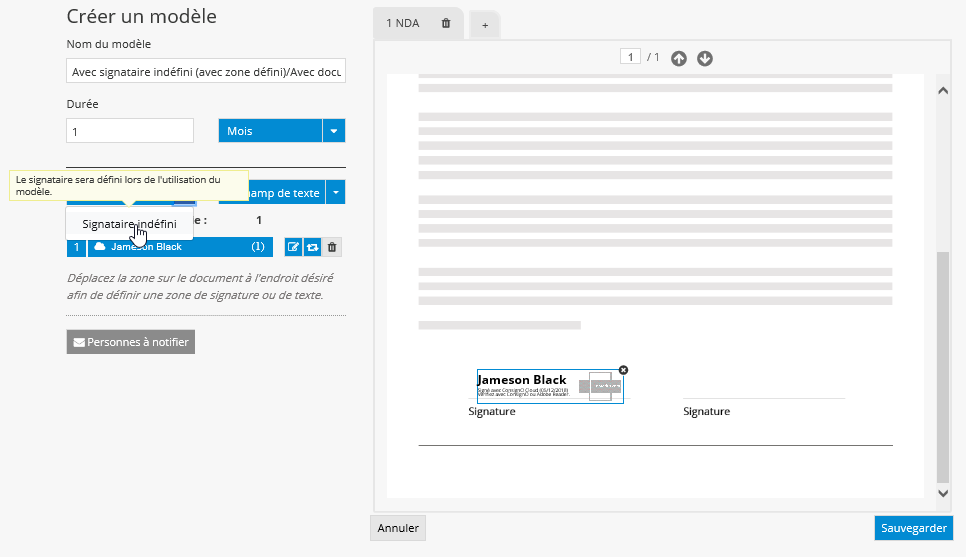966x557 pixels.
Task: Focus the Durée number field
Action: [130, 131]
